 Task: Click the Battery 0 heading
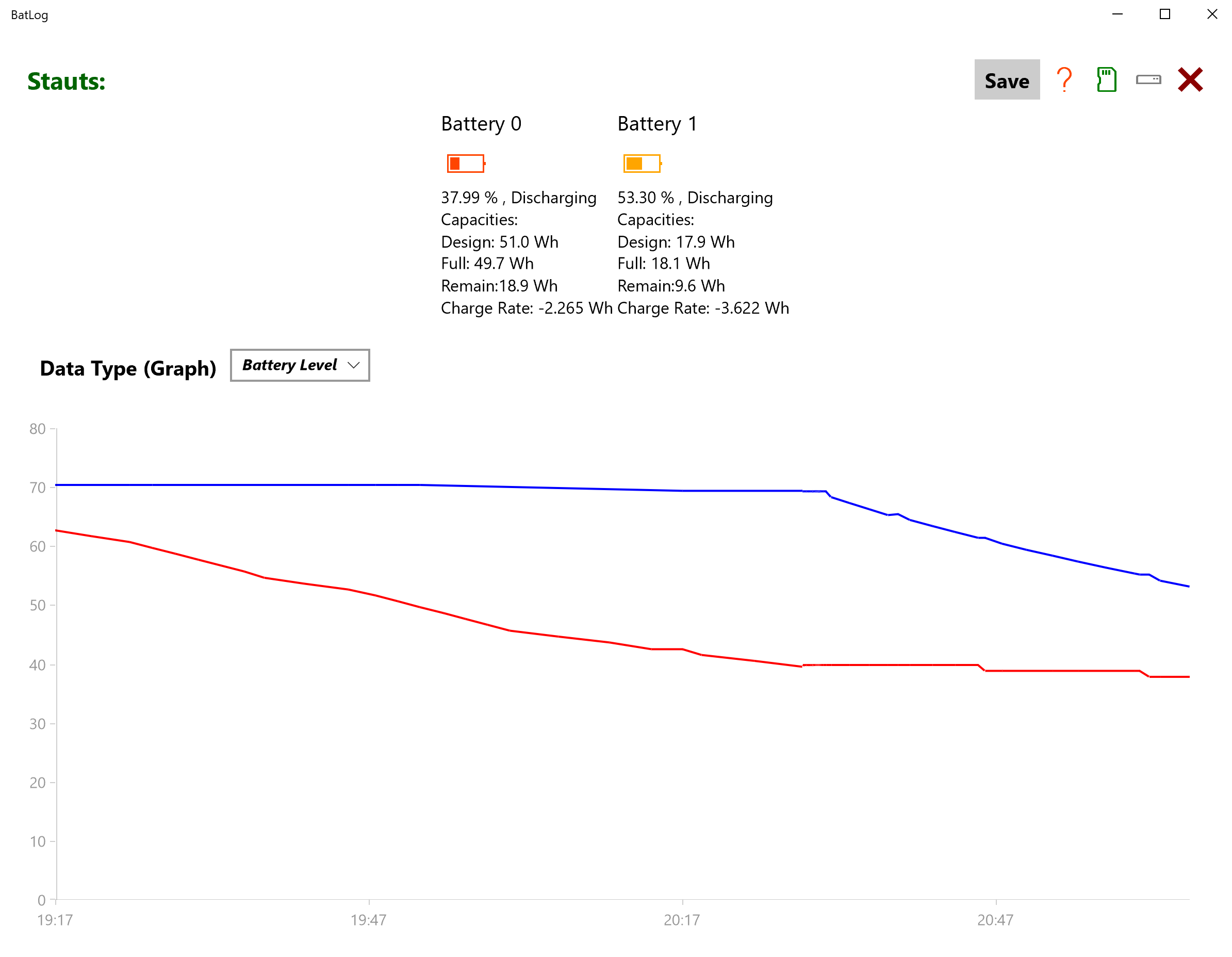[x=481, y=124]
